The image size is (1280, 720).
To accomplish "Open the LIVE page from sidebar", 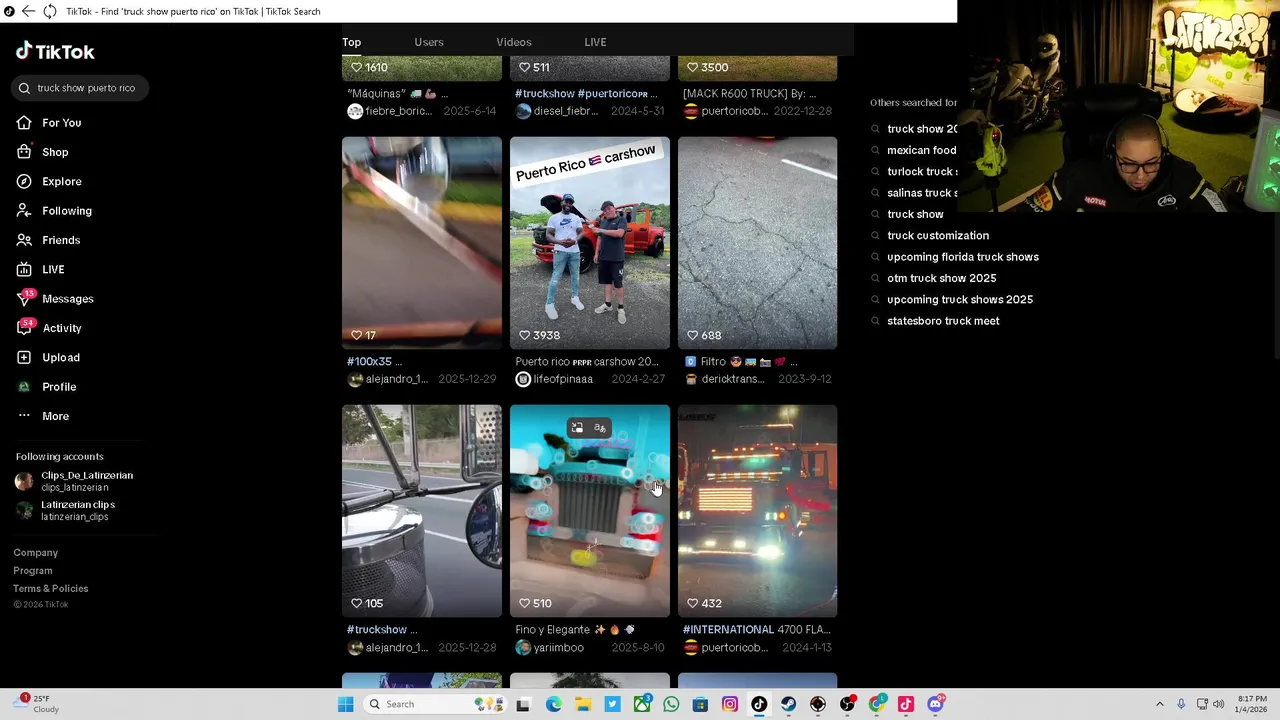I will pos(40,270).
